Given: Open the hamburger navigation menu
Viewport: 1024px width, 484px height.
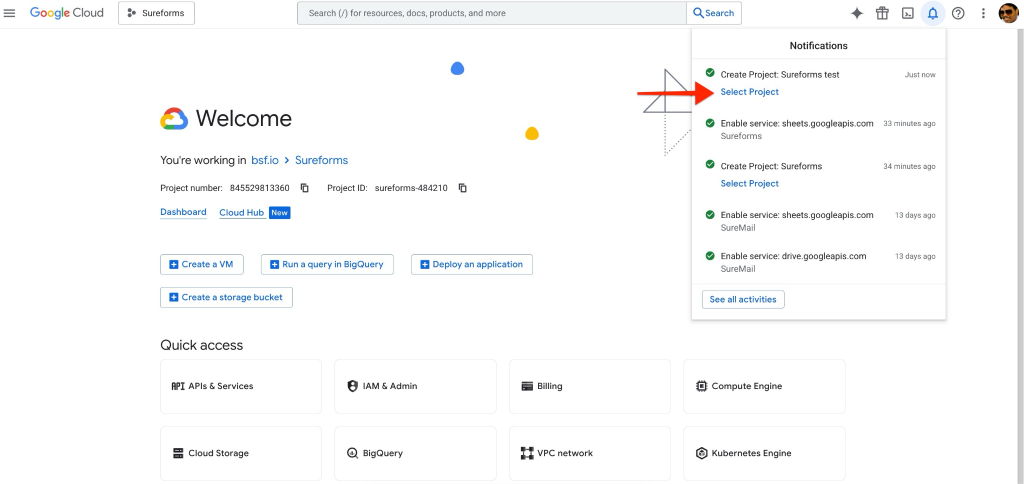Looking at the screenshot, I should pyautogui.click(x=11, y=13).
